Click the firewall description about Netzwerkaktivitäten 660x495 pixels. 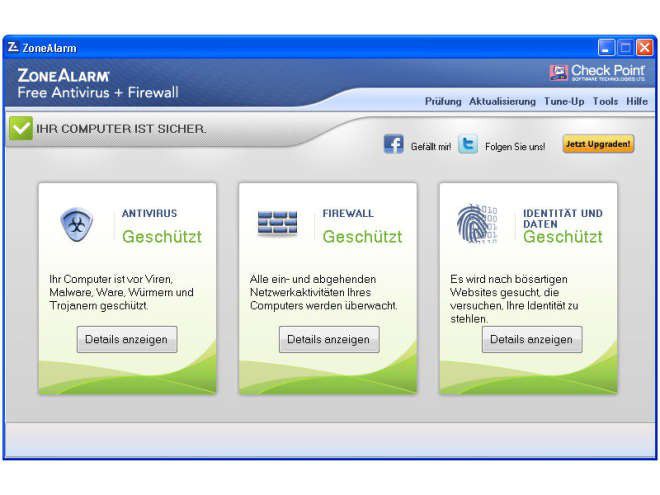[323, 293]
